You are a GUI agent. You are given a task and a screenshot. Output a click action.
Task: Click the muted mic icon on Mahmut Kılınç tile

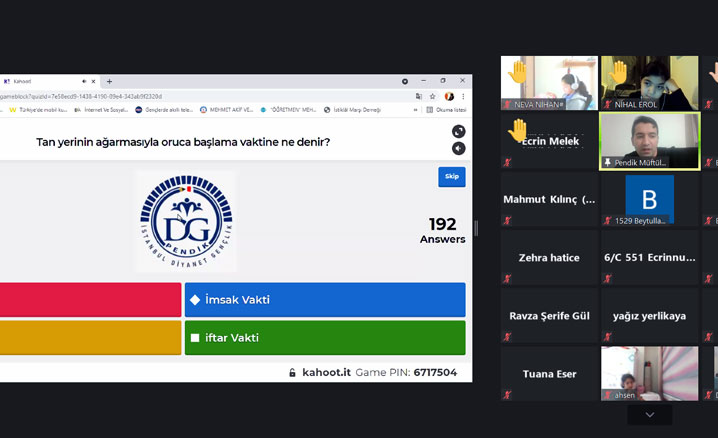pyautogui.click(x=508, y=220)
